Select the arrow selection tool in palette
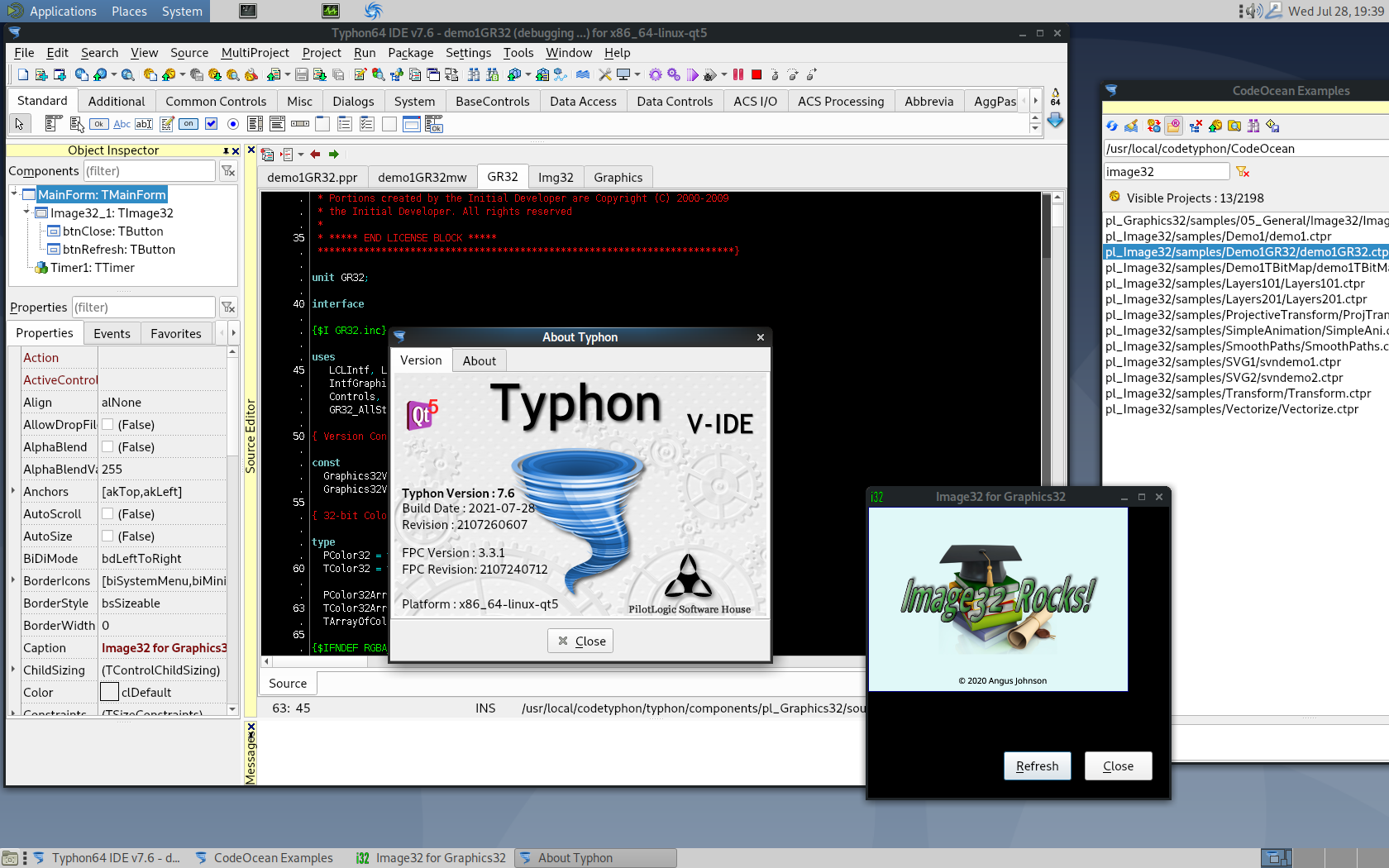The image size is (1389, 868). click(19, 124)
